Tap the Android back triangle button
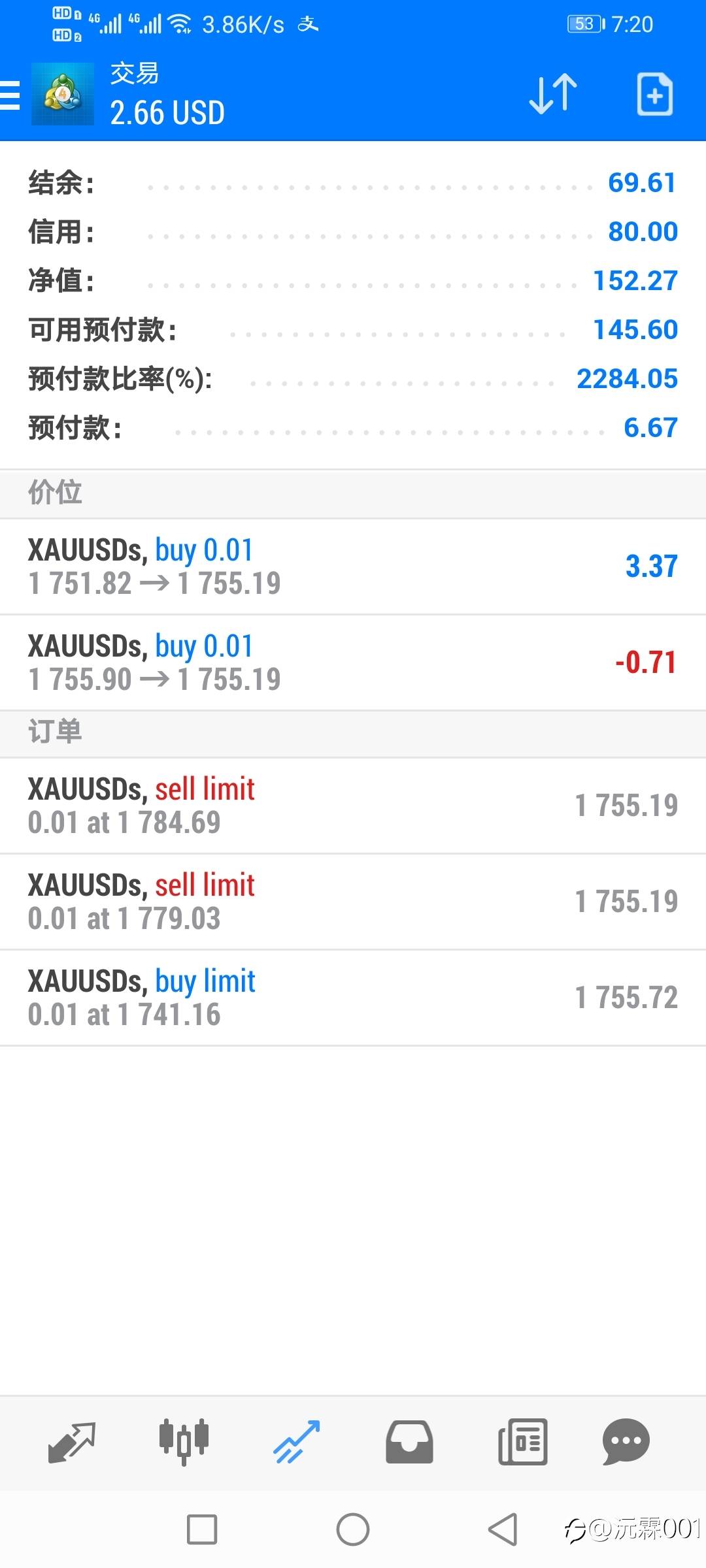This screenshot has width=706, height=1568. (x=503, y=1529)
